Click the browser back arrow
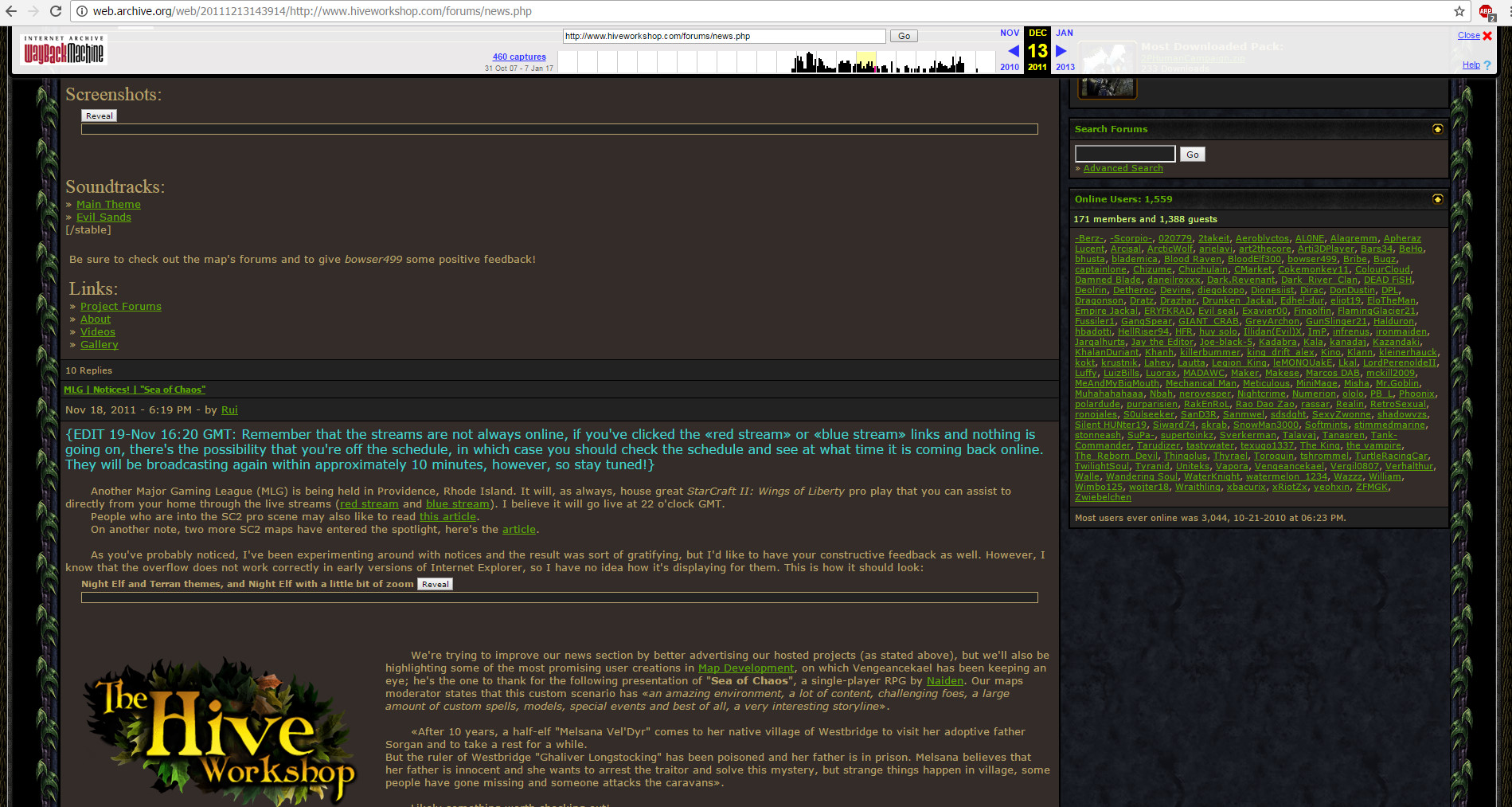The height and width of the screenshot is (807, 1512). pyautogui.click(x=11, y=11)
